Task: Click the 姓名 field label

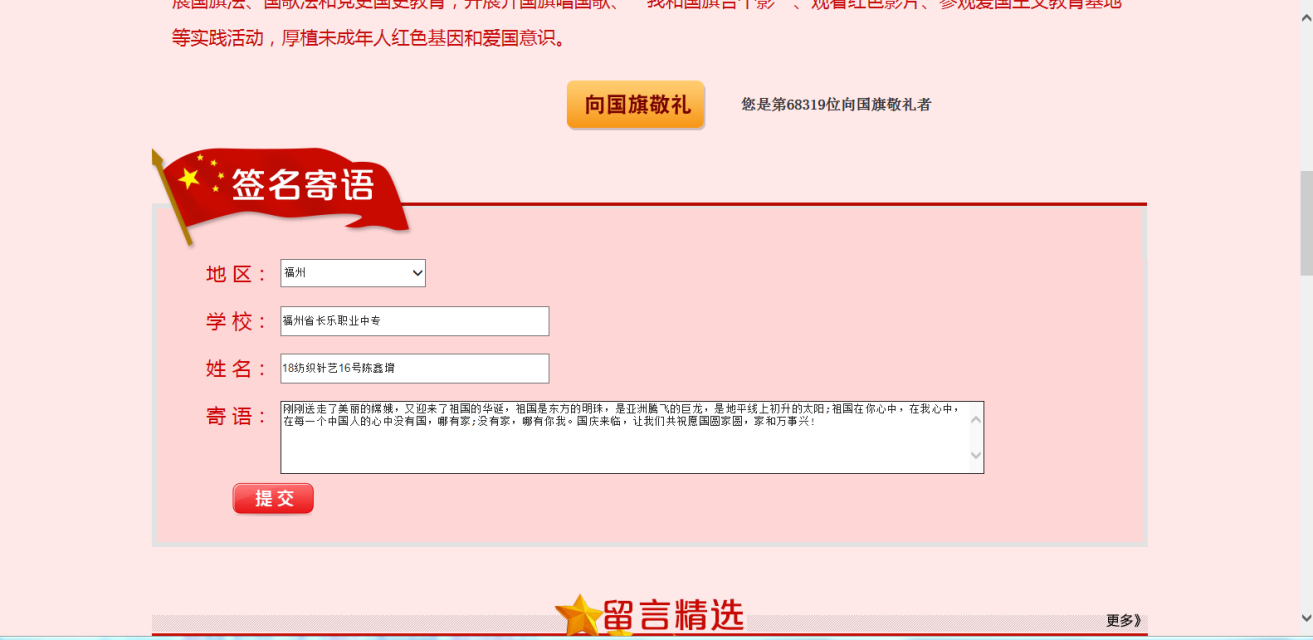Action: coord(236,368)
